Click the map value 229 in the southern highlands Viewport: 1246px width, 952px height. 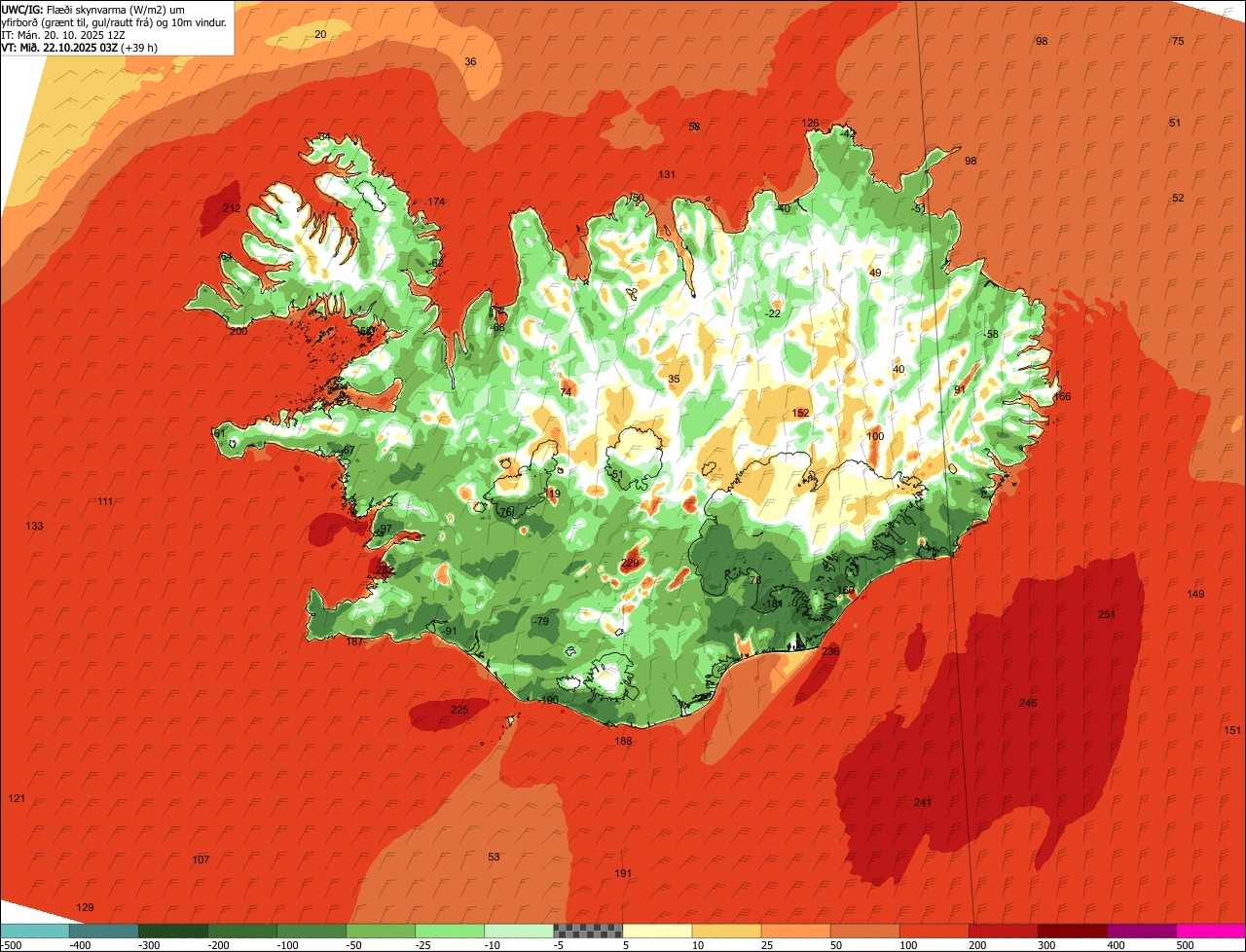(630, 564)
